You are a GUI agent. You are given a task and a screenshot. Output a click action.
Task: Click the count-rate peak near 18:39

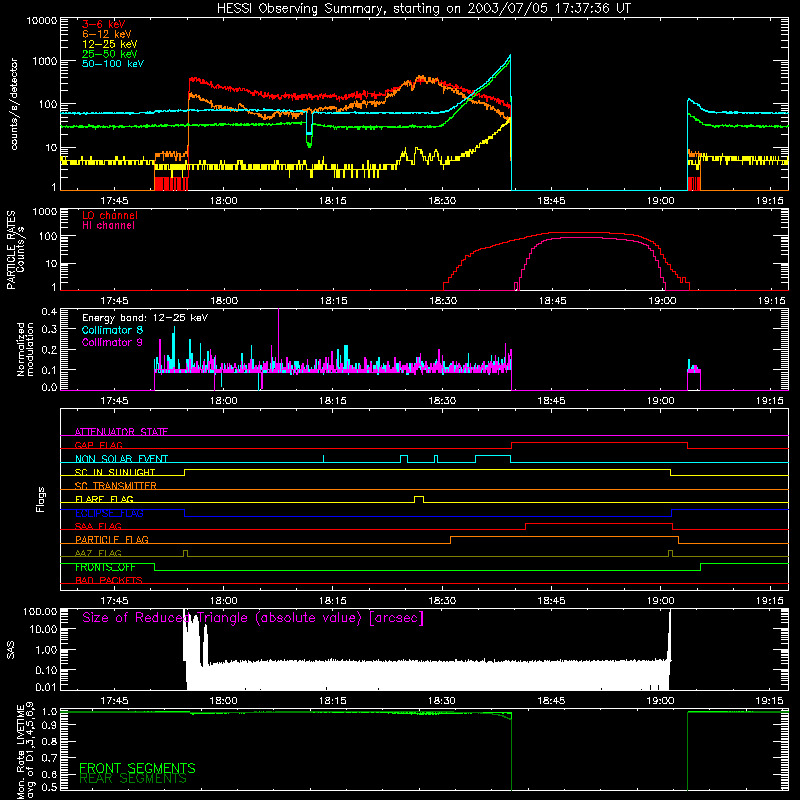click(509, 57)
